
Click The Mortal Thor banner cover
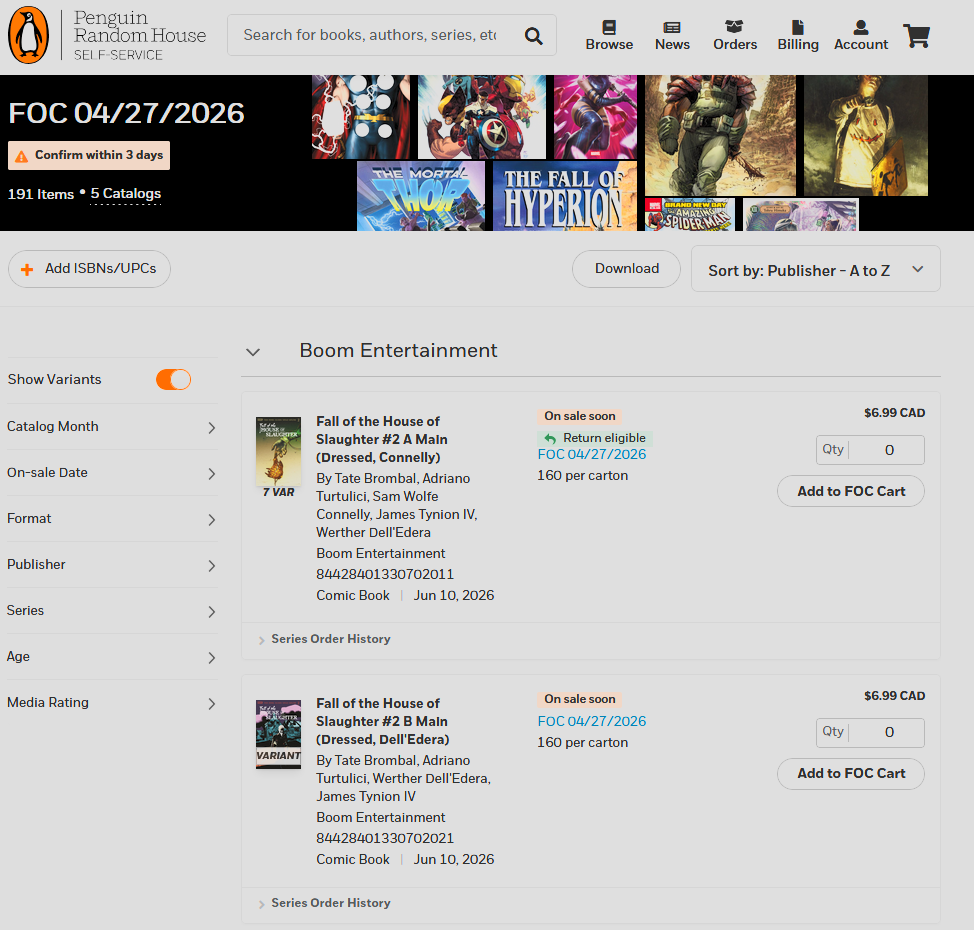pos(421,196)
